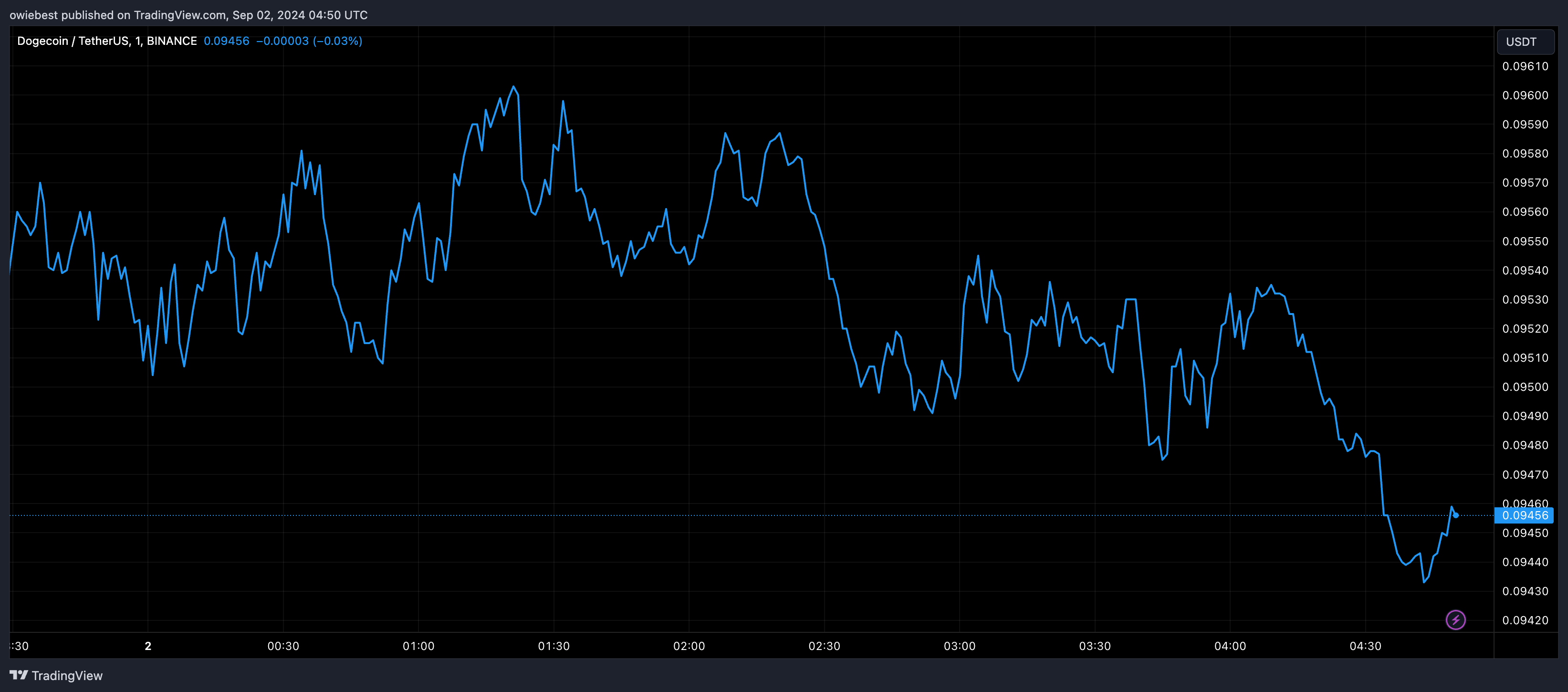Click the last price value 0.09456 in legend
This screenshot has height=692, width=1568.
click(x=227, y=41)
